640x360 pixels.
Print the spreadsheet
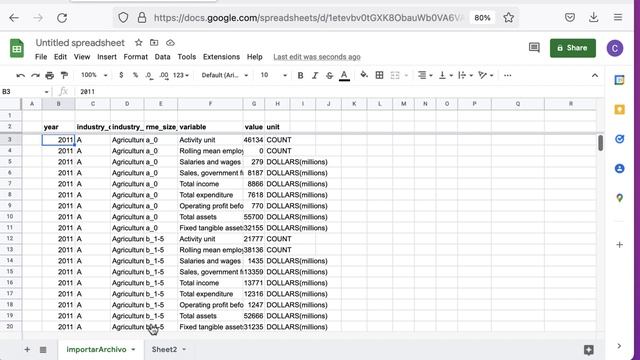50,76
